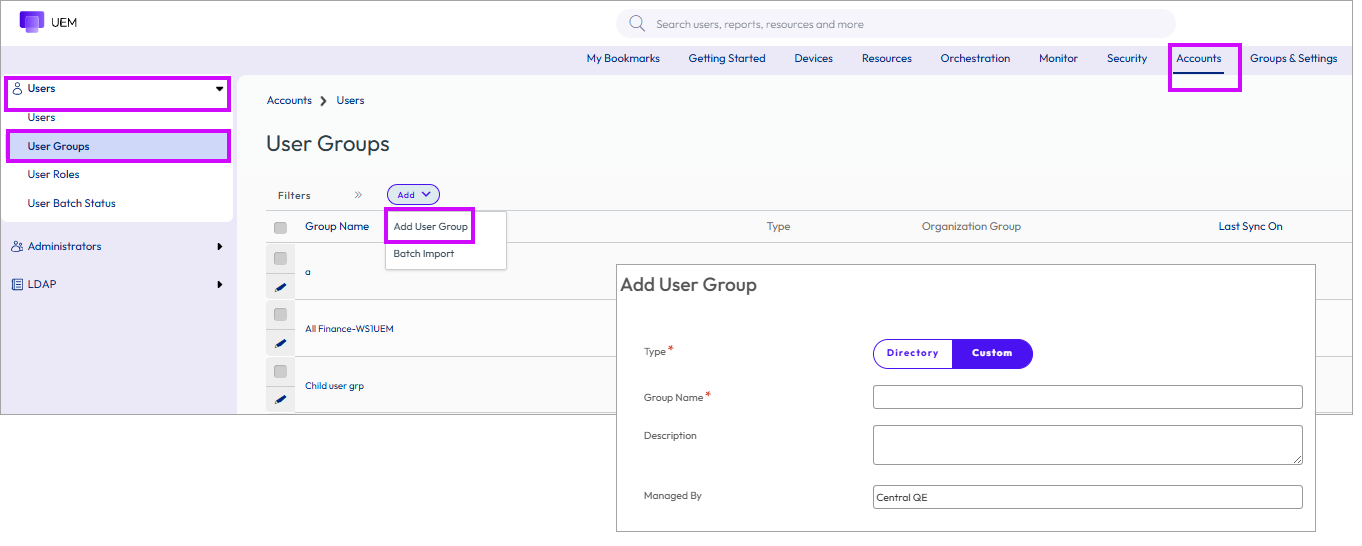Check the box for Child user grp

tap(280, 371)
